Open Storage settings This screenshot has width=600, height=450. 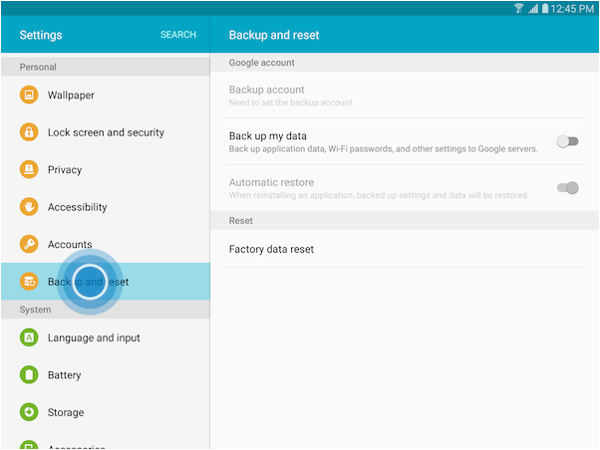pos(106,412)
